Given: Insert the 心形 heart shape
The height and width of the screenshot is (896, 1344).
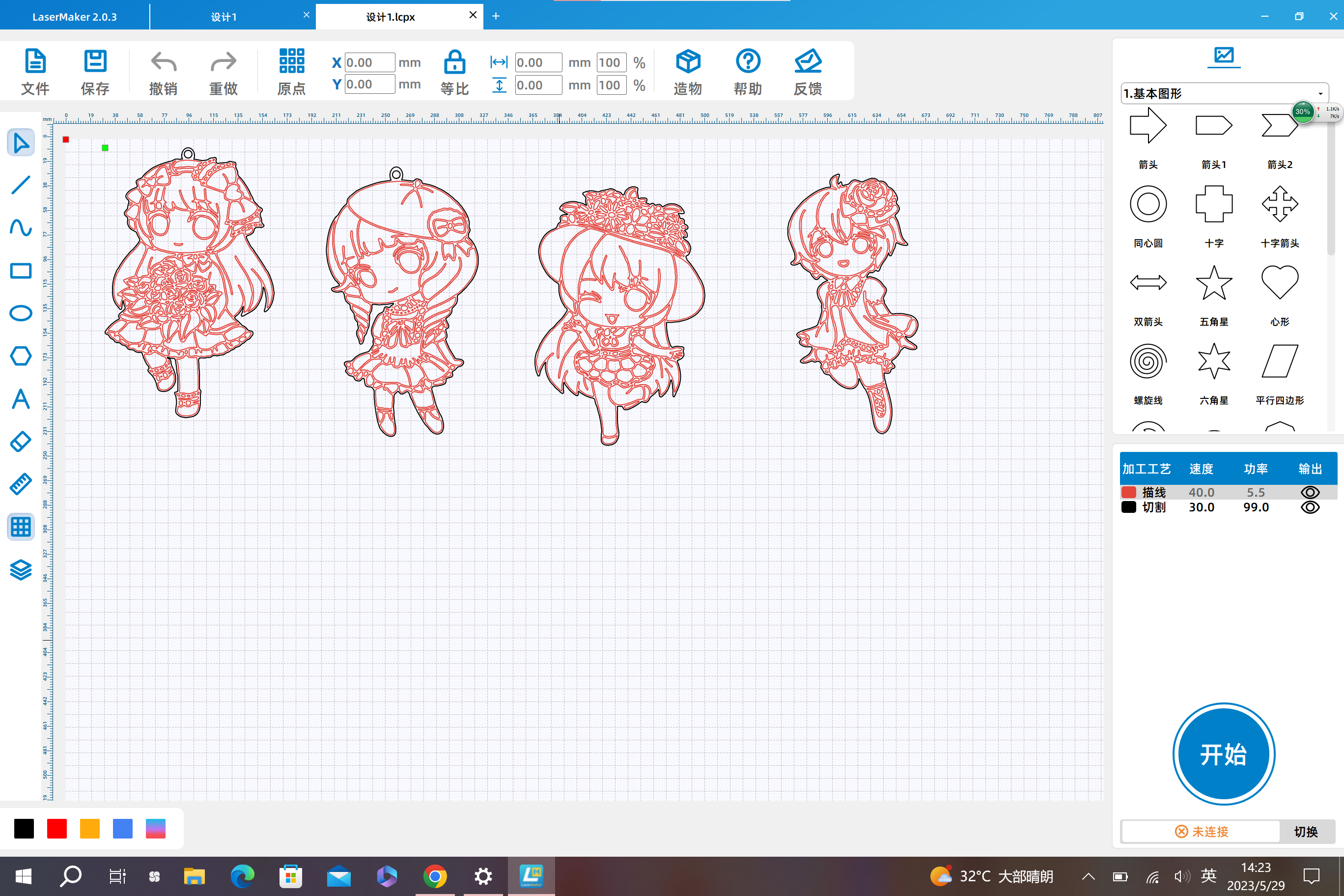Looking at the screenshot, I should click(x=1280, y=282).
